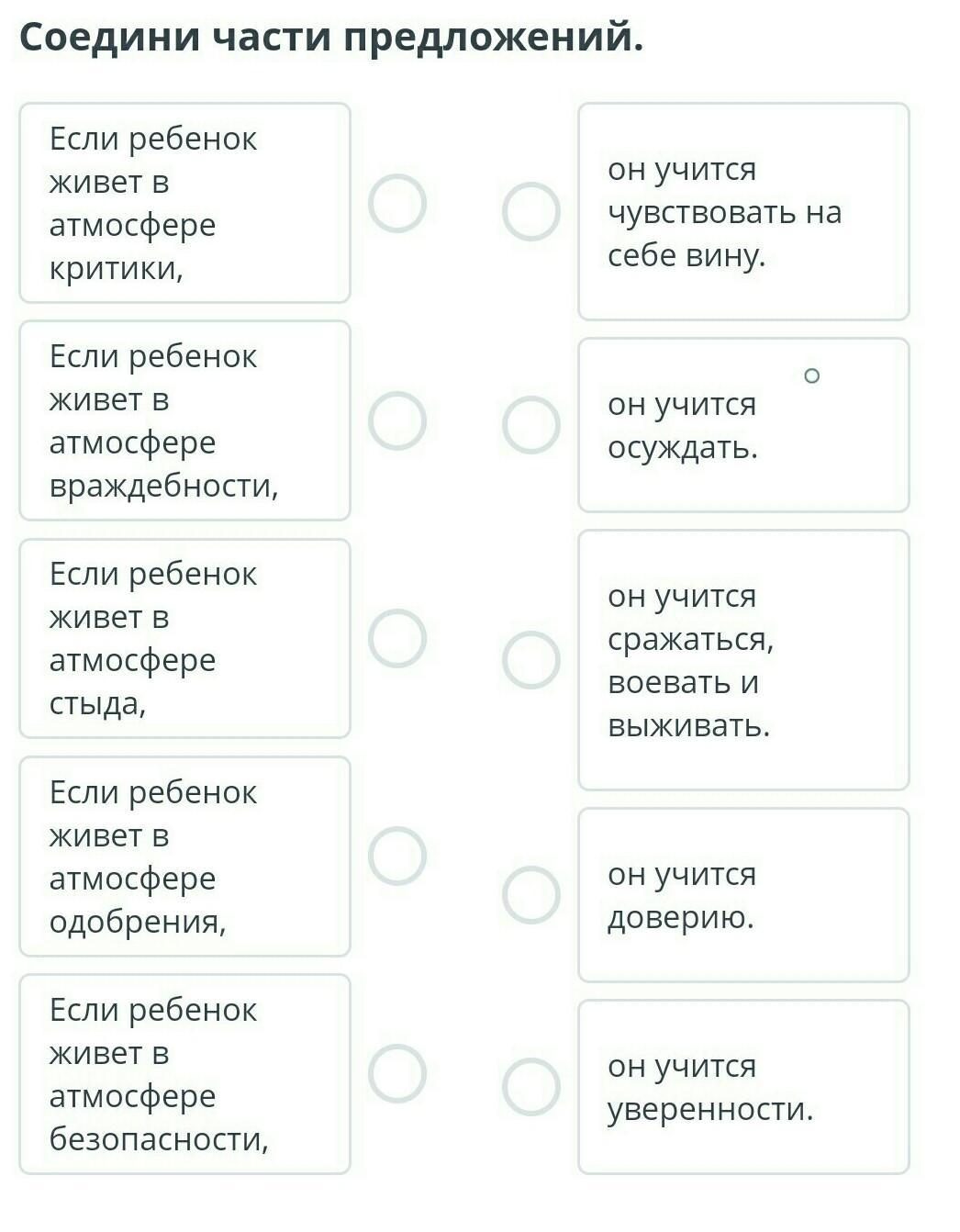Select the circle beside 'сражаться, воевать и выживать'
Screen dimensions: 960x1232
click(530, 659)
